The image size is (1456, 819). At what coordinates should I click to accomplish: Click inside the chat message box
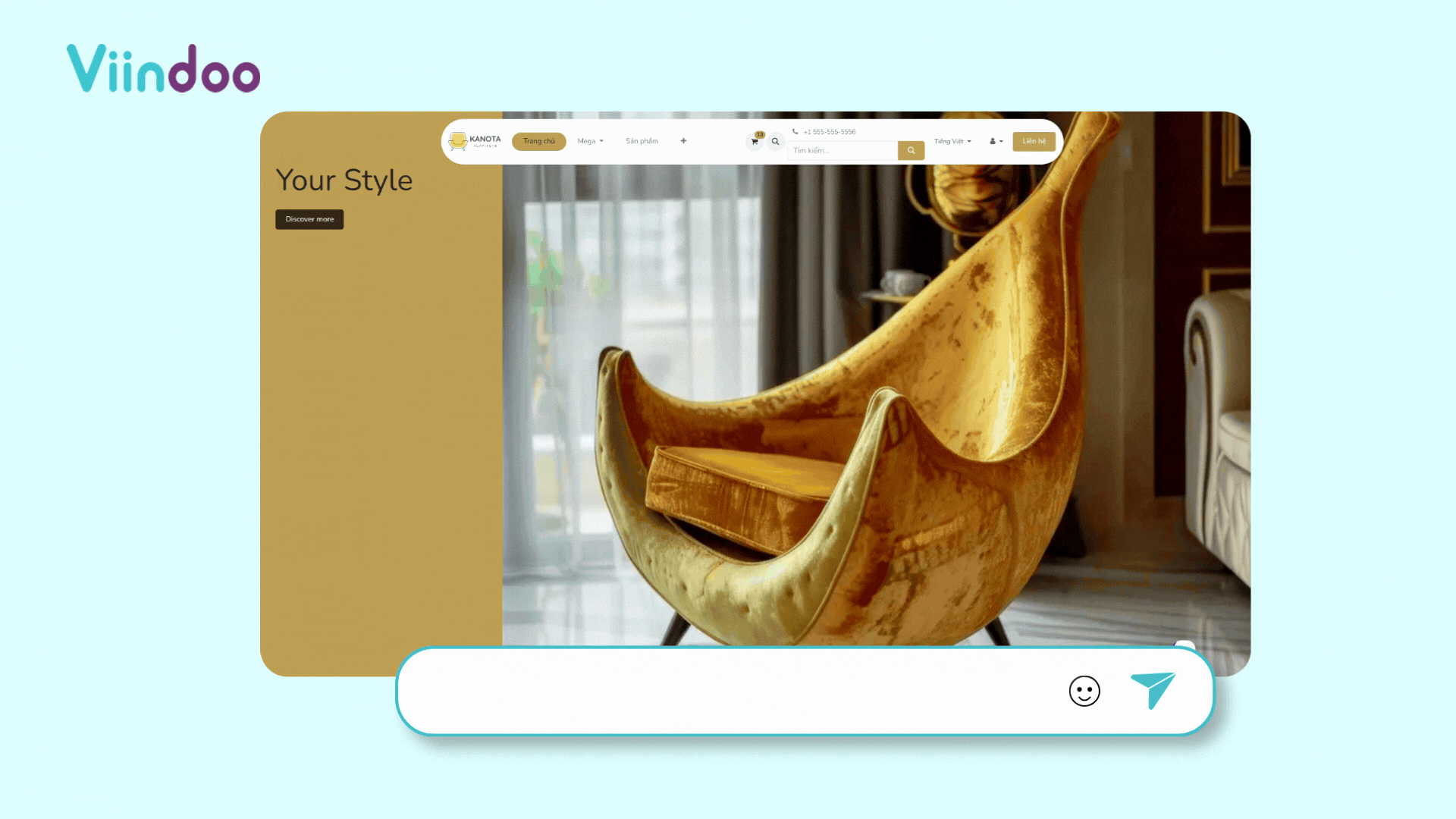[x=720, y=691]
